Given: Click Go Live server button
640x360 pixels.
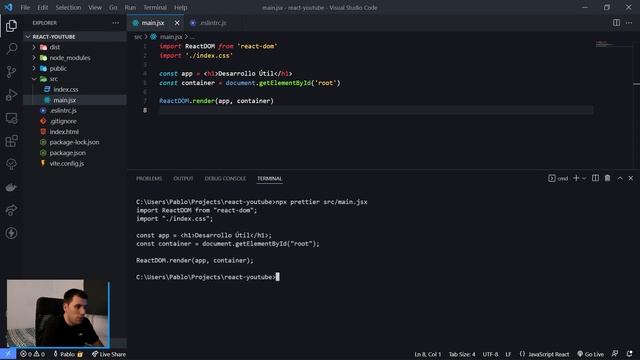Looking at the screenshot, I should click(590, 354).
